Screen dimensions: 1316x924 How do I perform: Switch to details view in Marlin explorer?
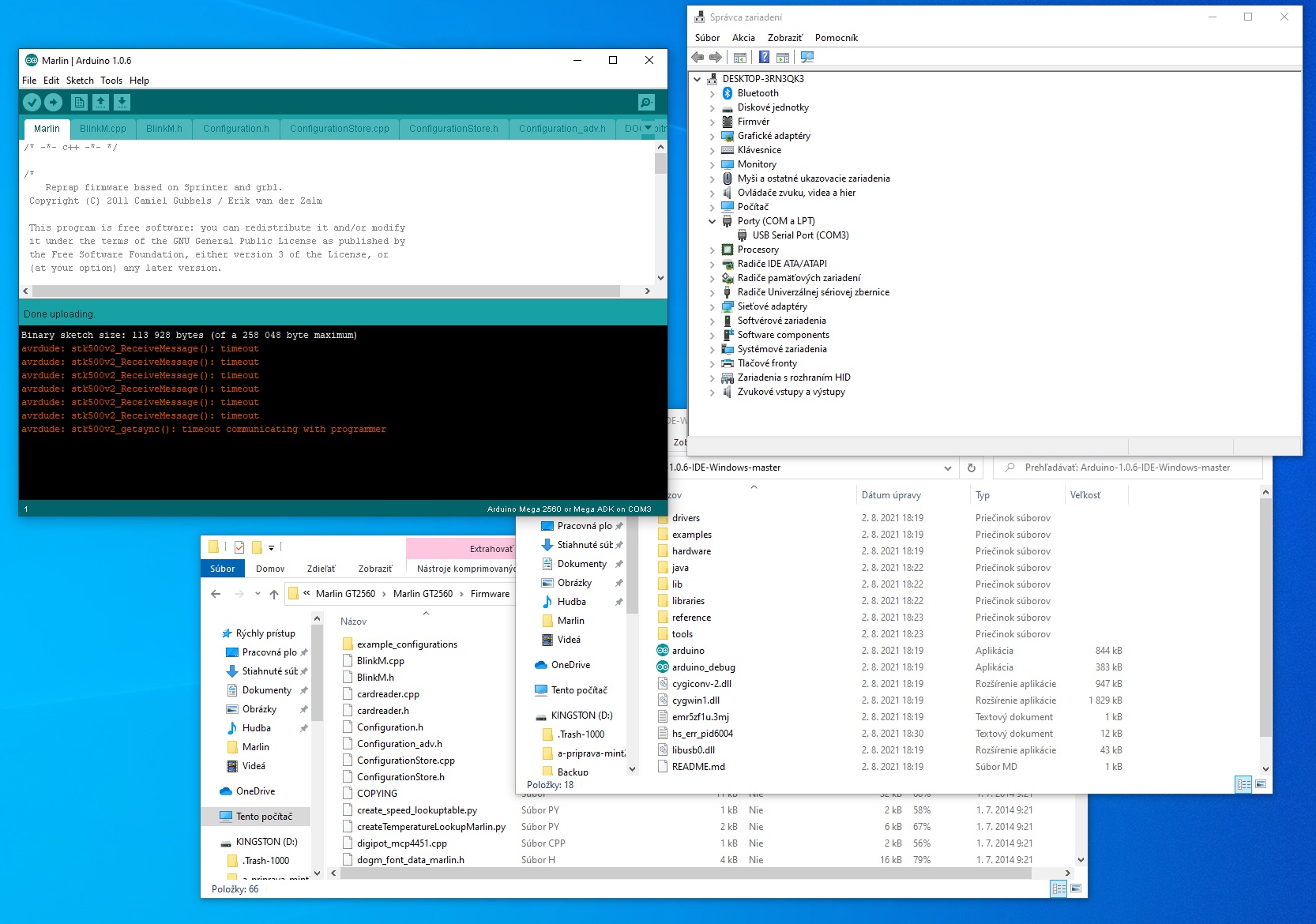(x=1058, y=889)
